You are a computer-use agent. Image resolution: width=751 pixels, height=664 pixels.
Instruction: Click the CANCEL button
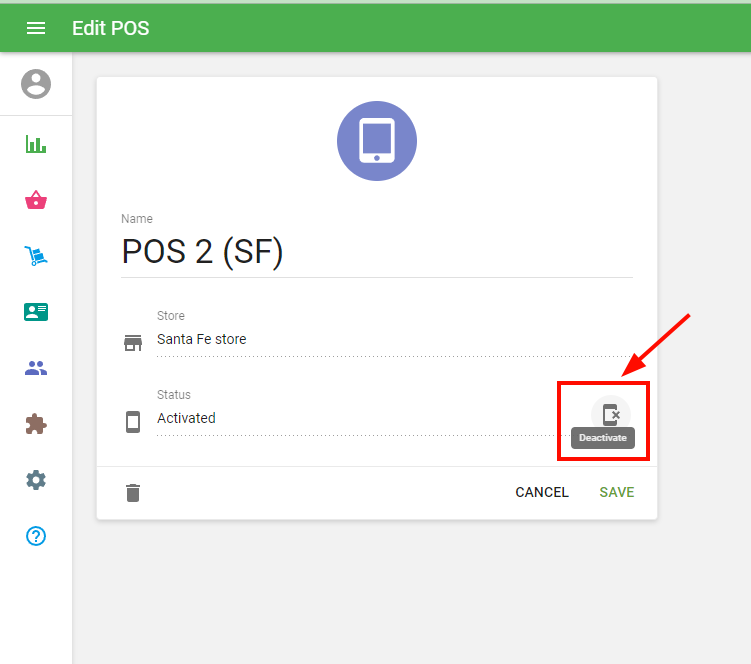coord(541,492)
